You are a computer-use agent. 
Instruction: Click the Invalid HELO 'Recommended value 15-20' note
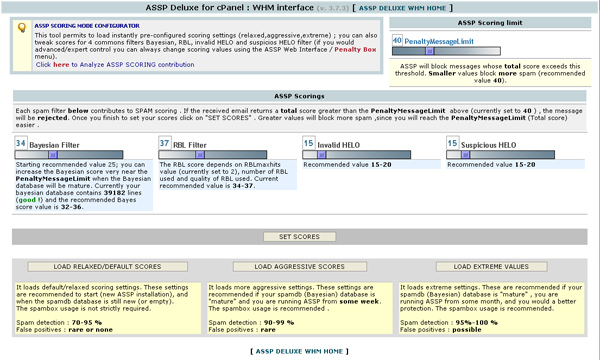[347, 165]
